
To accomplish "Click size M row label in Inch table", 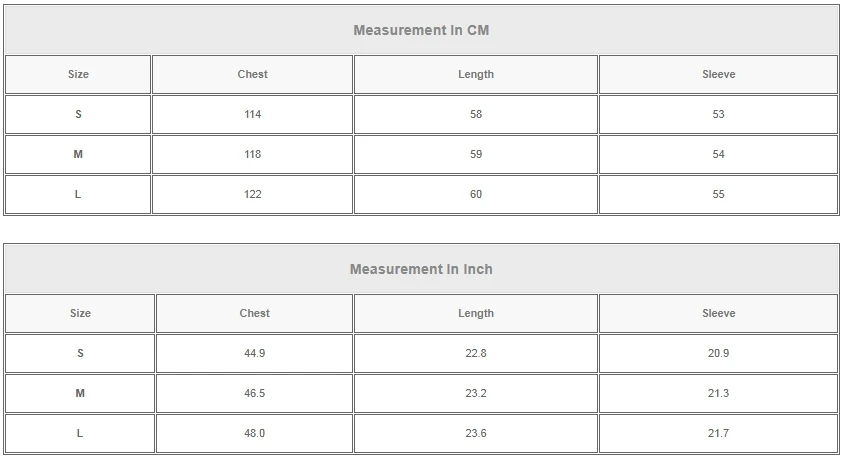I will tap(80, 393).
